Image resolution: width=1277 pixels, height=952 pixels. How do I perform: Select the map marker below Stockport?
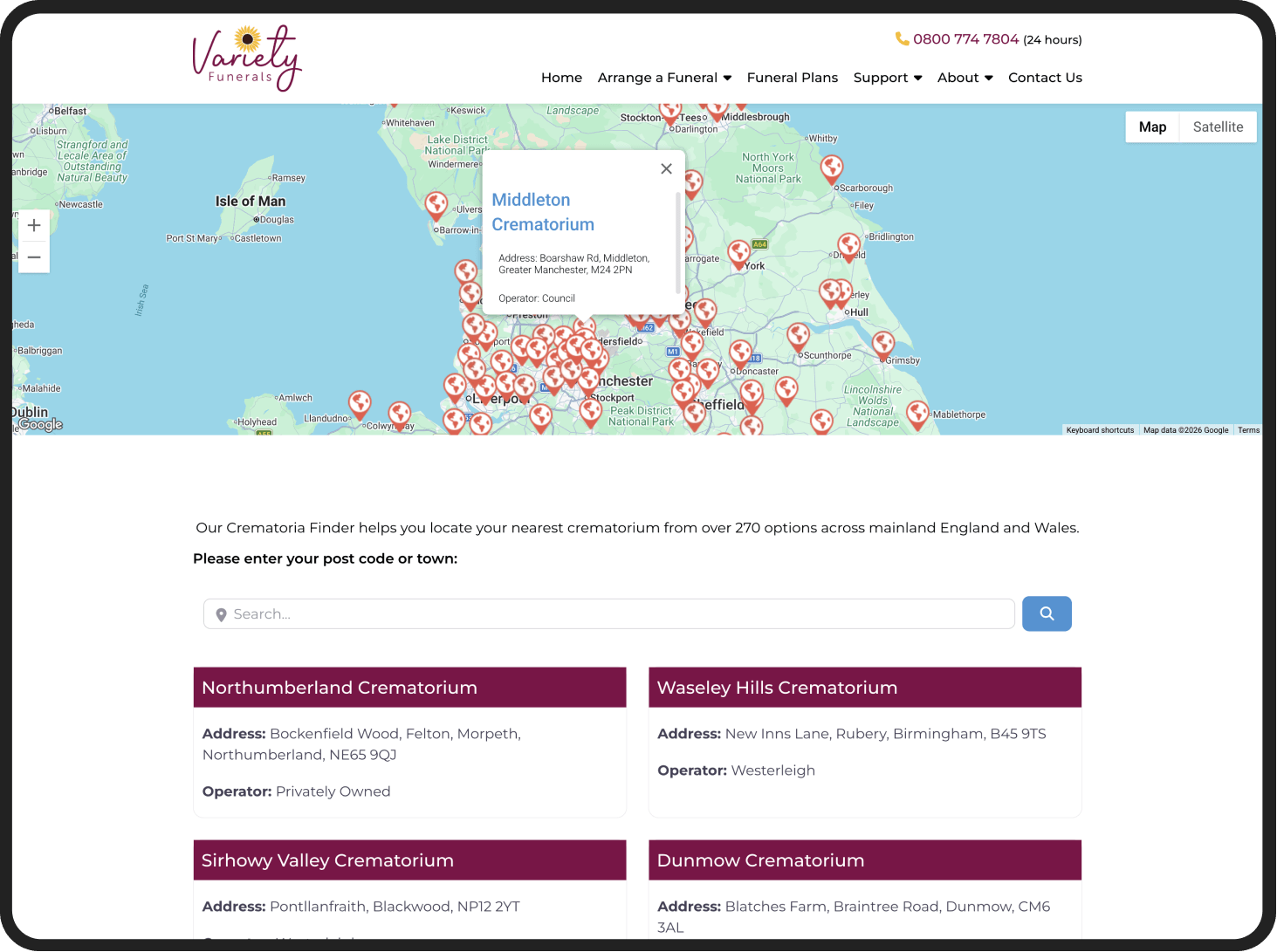[x=591, y=412]
